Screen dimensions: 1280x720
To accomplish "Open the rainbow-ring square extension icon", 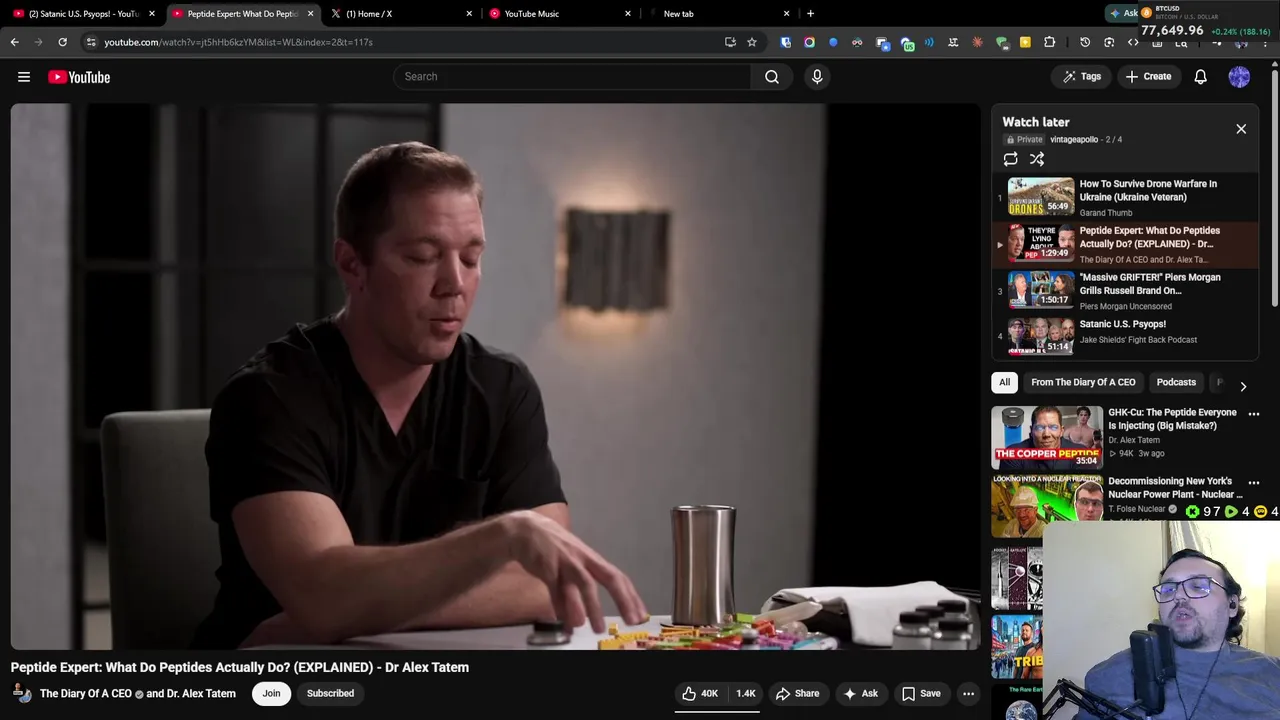I will tap(809, 42).
